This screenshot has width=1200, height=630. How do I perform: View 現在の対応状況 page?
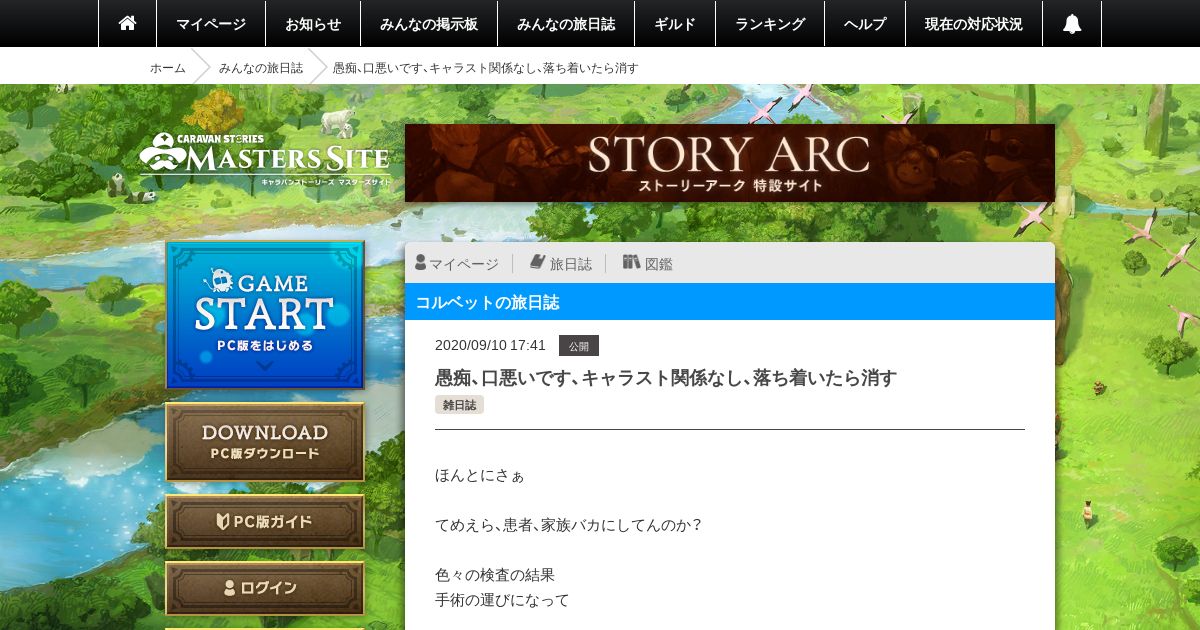[x=974, y=23]
